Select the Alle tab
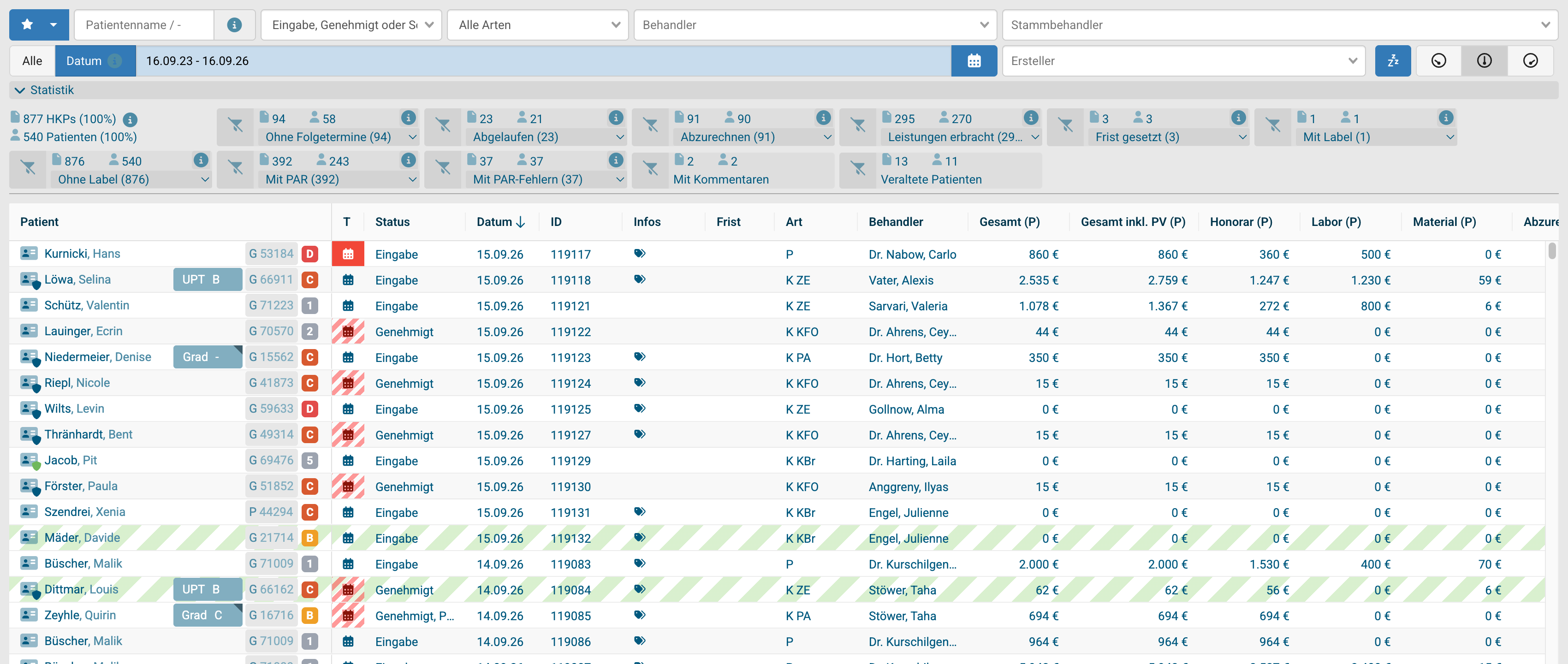1568x664 pixels. [x=32, y=61]
